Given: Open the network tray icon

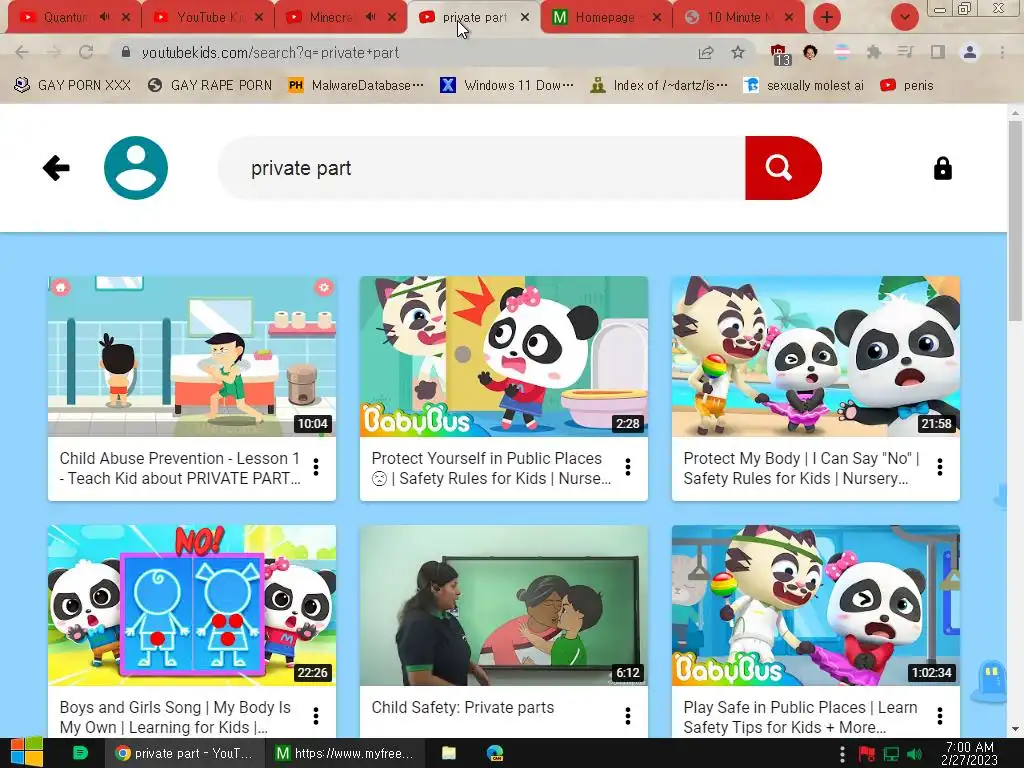Looking at the screenshot, I should 891,754.
